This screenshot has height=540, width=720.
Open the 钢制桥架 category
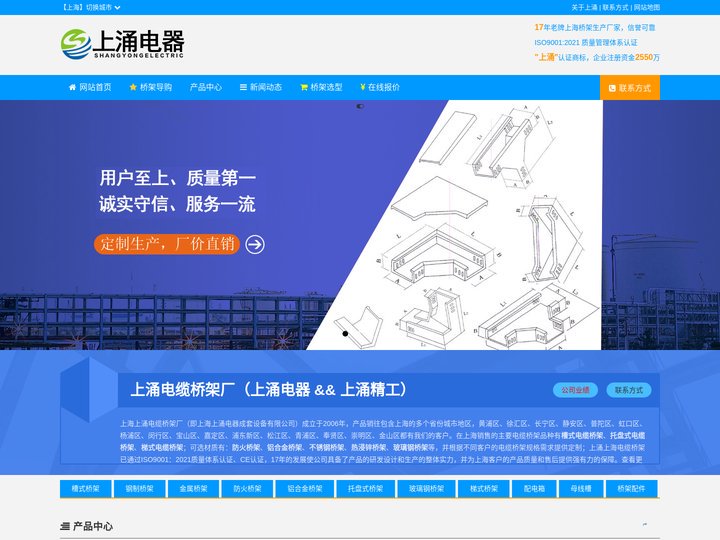point(140,489)
